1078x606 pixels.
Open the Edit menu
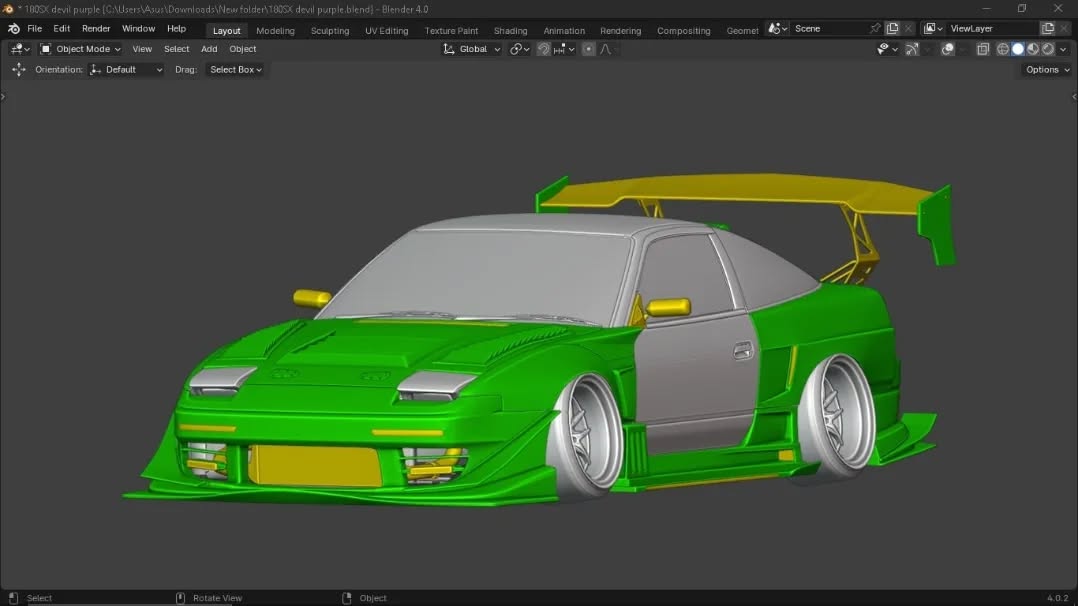pyautogui.click(x=61, y=29)
